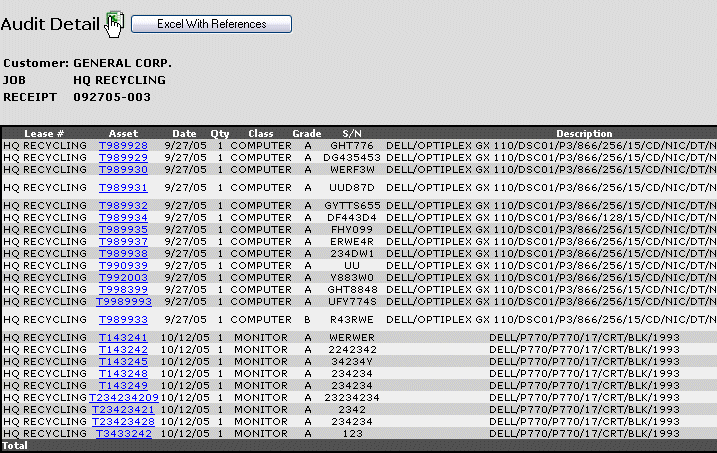Select serial number FHY099

pyautogui.click(x=352, y=229)
